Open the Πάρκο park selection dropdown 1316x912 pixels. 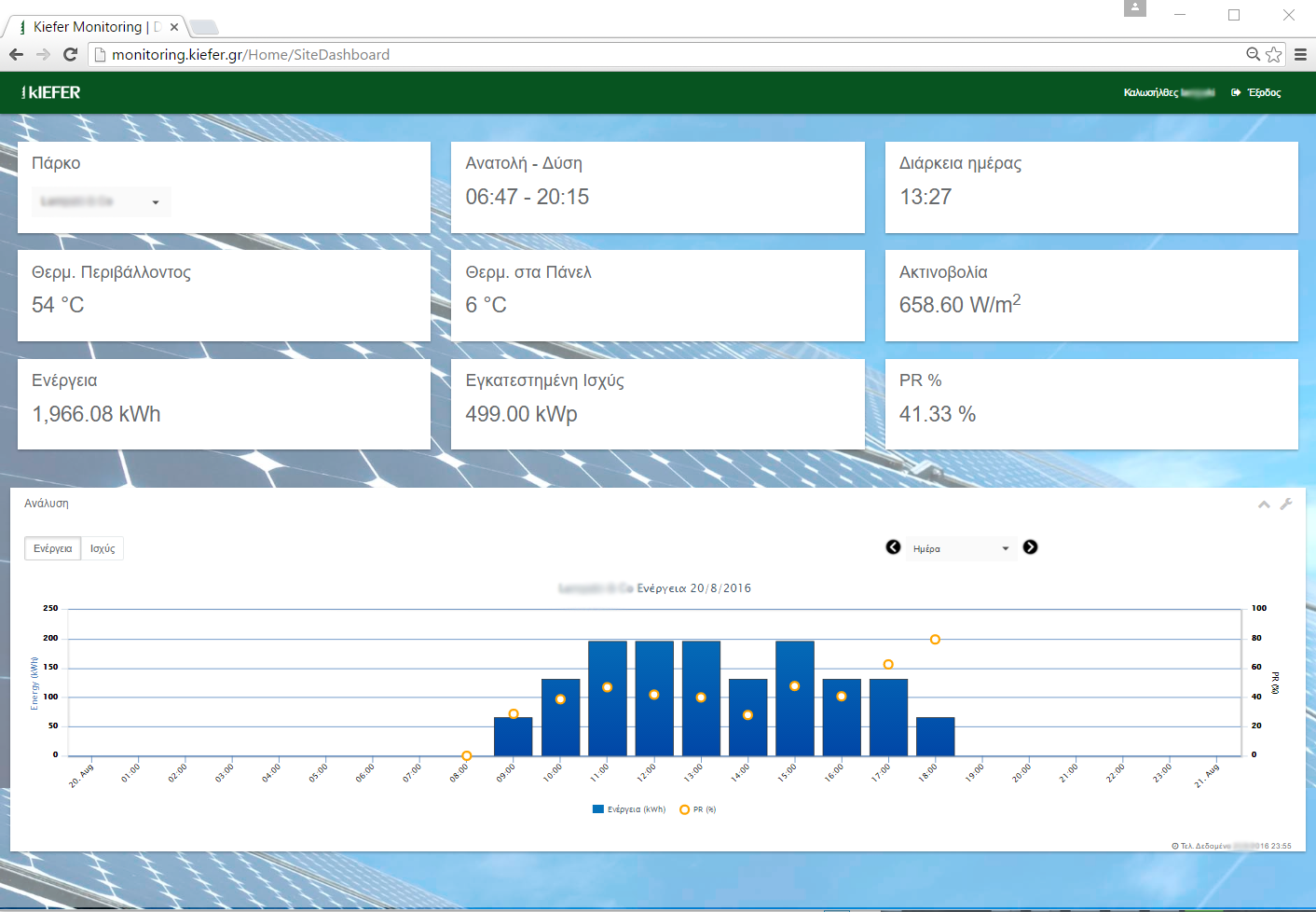102,201
